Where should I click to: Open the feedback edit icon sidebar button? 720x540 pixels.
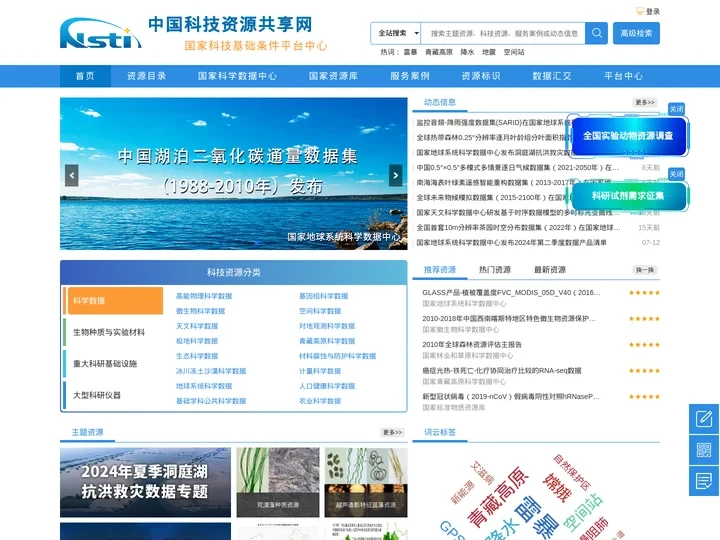pyautogui.click(x=704, y=419)
